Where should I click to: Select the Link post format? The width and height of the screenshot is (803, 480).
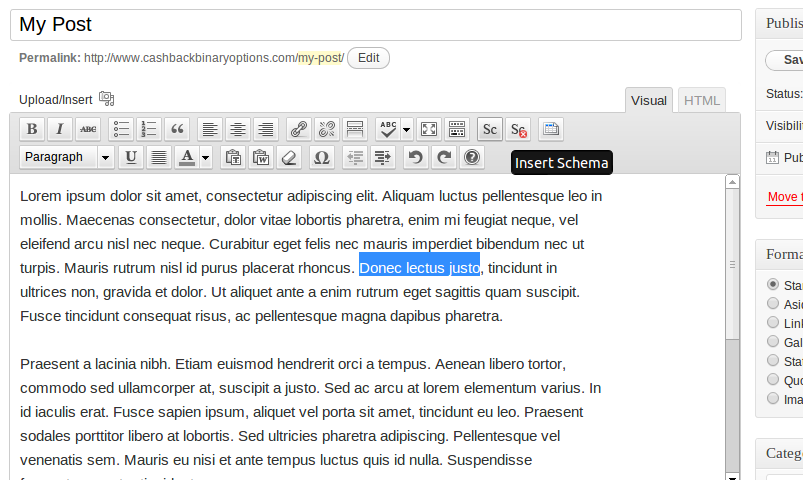[x=773, y=322]
